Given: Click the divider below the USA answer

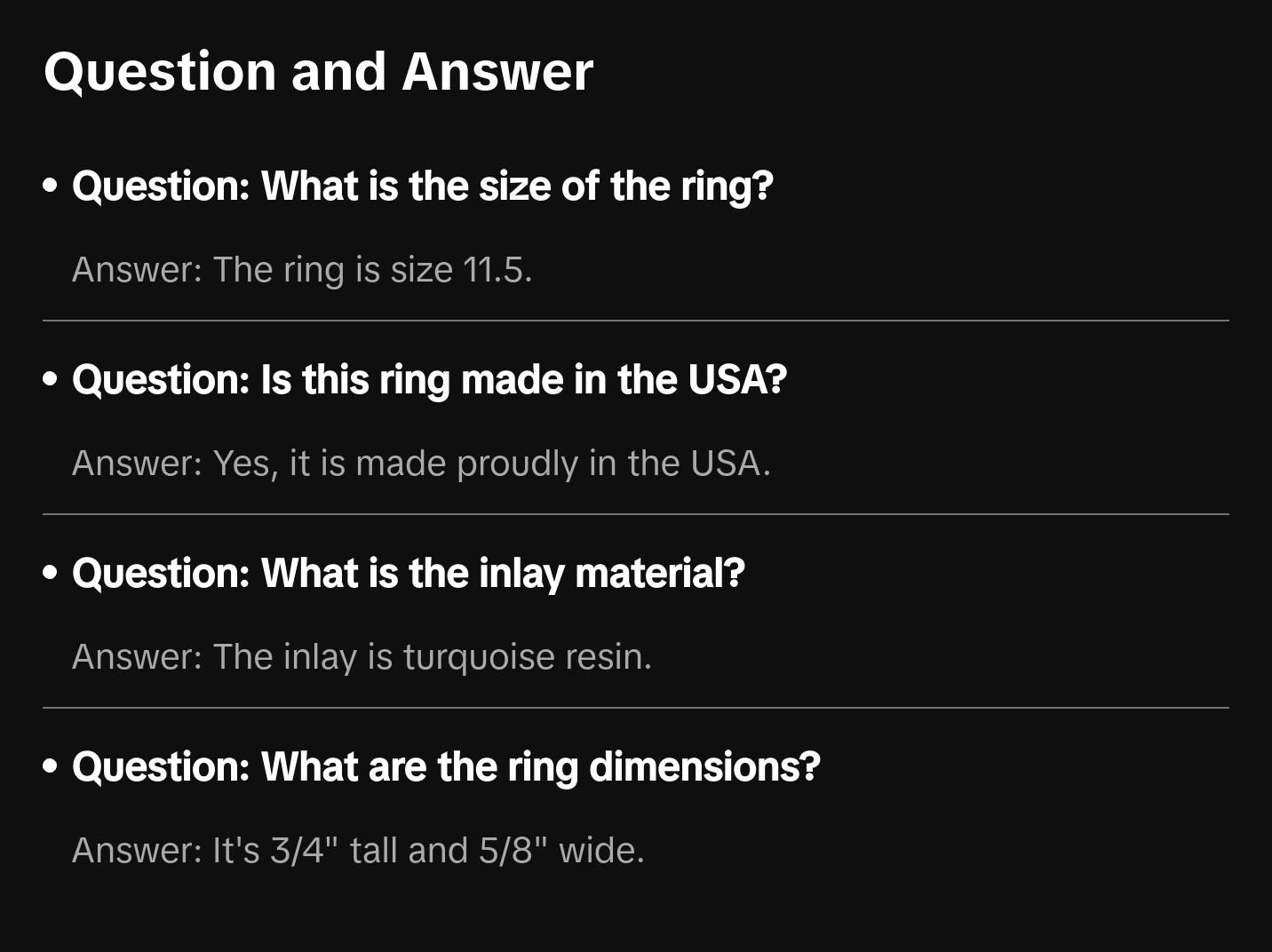Looking at the screenshot, I should coord(636,514).
